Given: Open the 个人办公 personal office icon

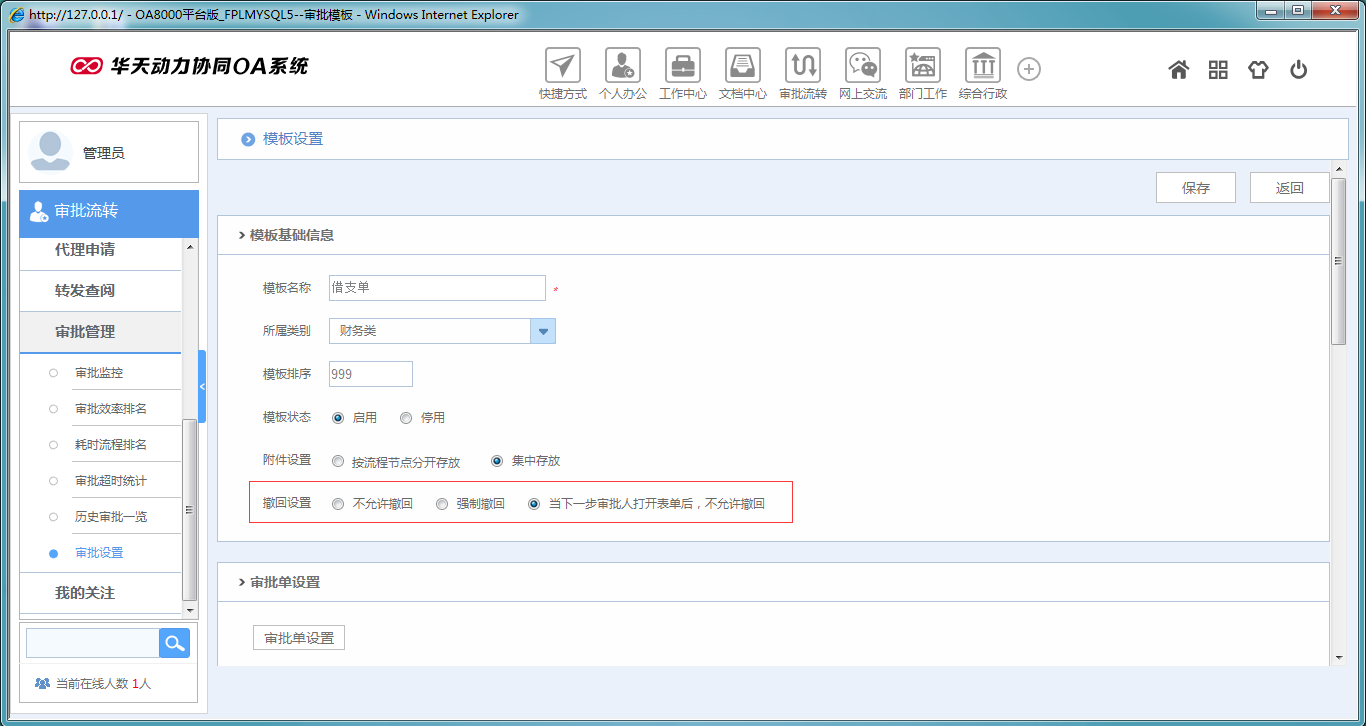Looking at the screenshot, I should tap(623, 66).
